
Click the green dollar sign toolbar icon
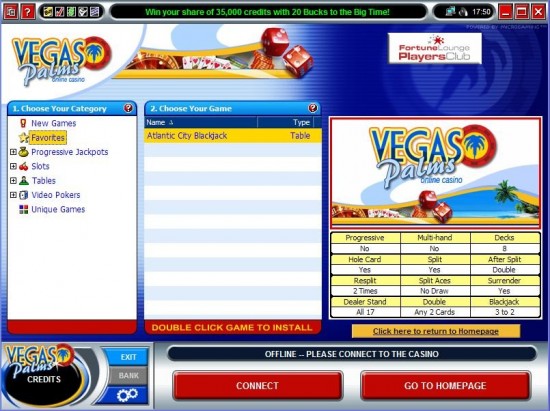coord(71,12)
